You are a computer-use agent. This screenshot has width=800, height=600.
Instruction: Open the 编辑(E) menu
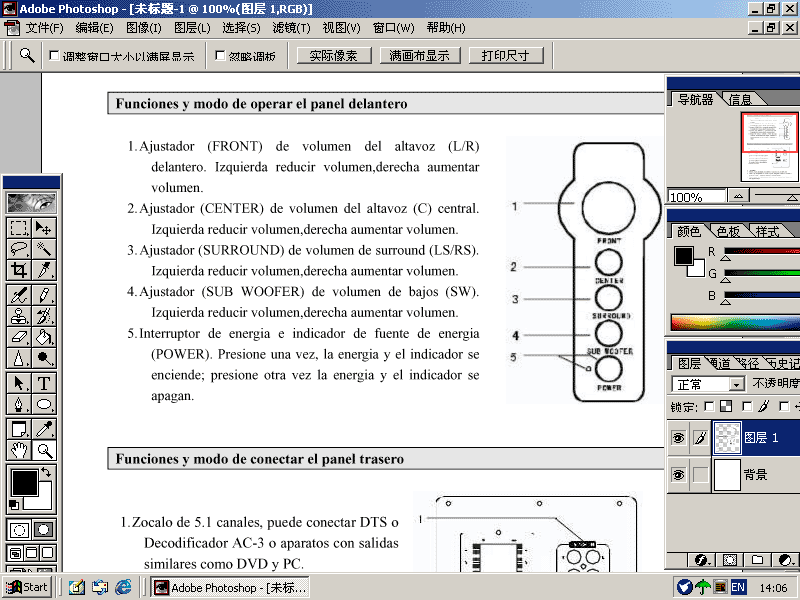[x=94, y=28]
